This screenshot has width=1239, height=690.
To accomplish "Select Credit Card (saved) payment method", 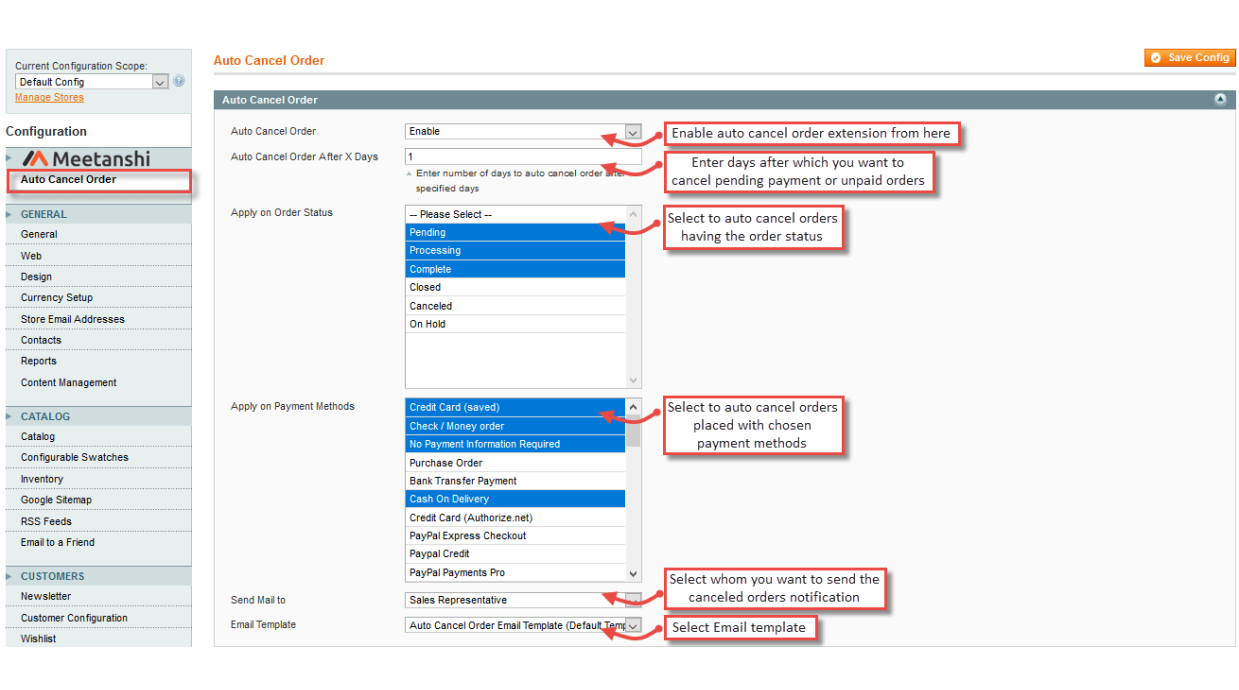I will click(x=515, y=408).
